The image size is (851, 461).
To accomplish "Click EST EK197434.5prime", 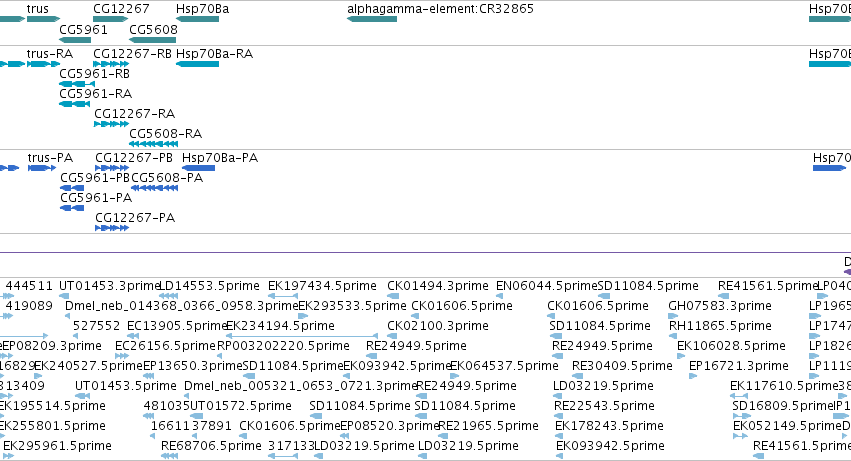I will [322, 286].
